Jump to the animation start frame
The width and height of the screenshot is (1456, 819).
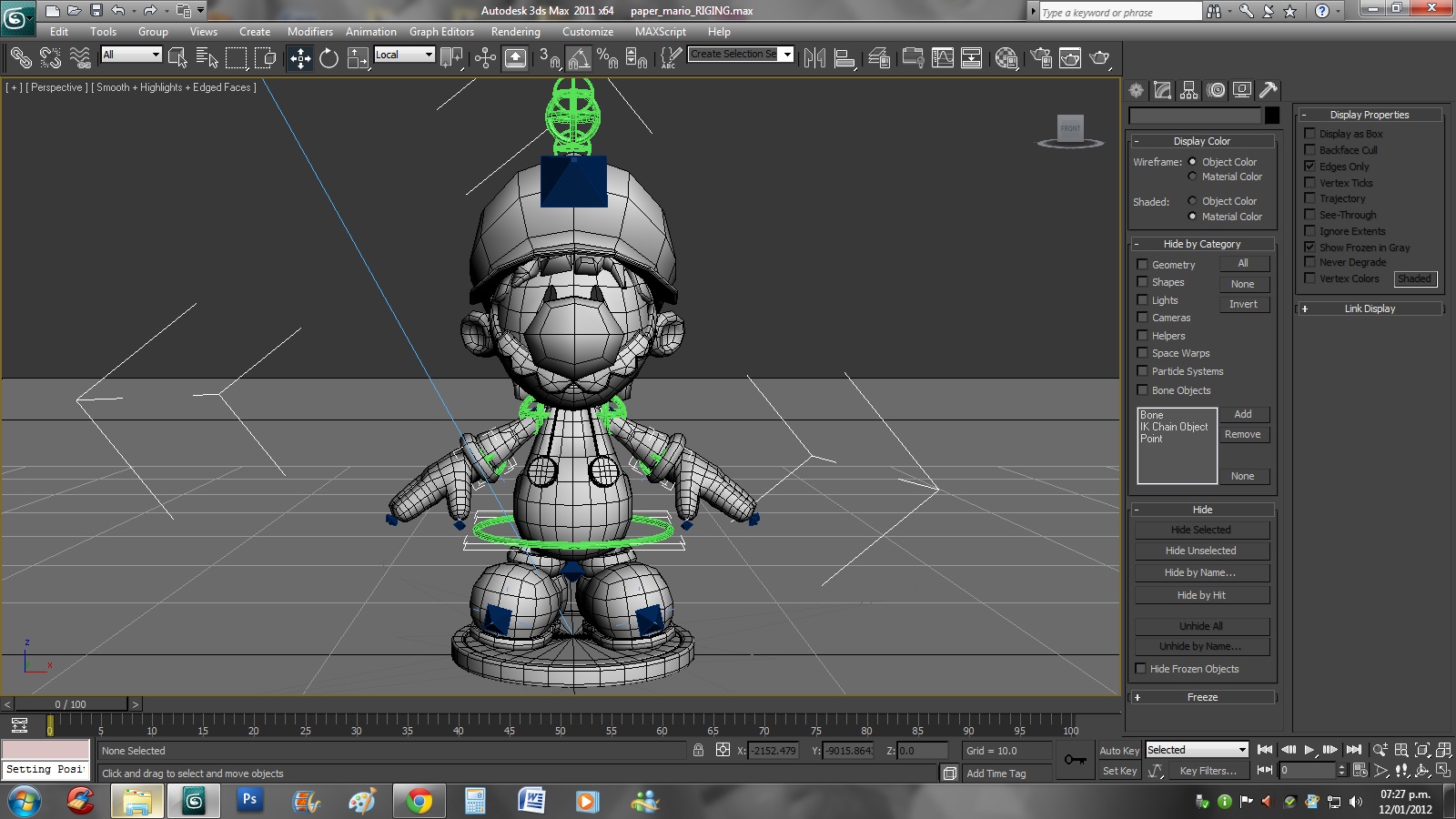point(1265,750)
